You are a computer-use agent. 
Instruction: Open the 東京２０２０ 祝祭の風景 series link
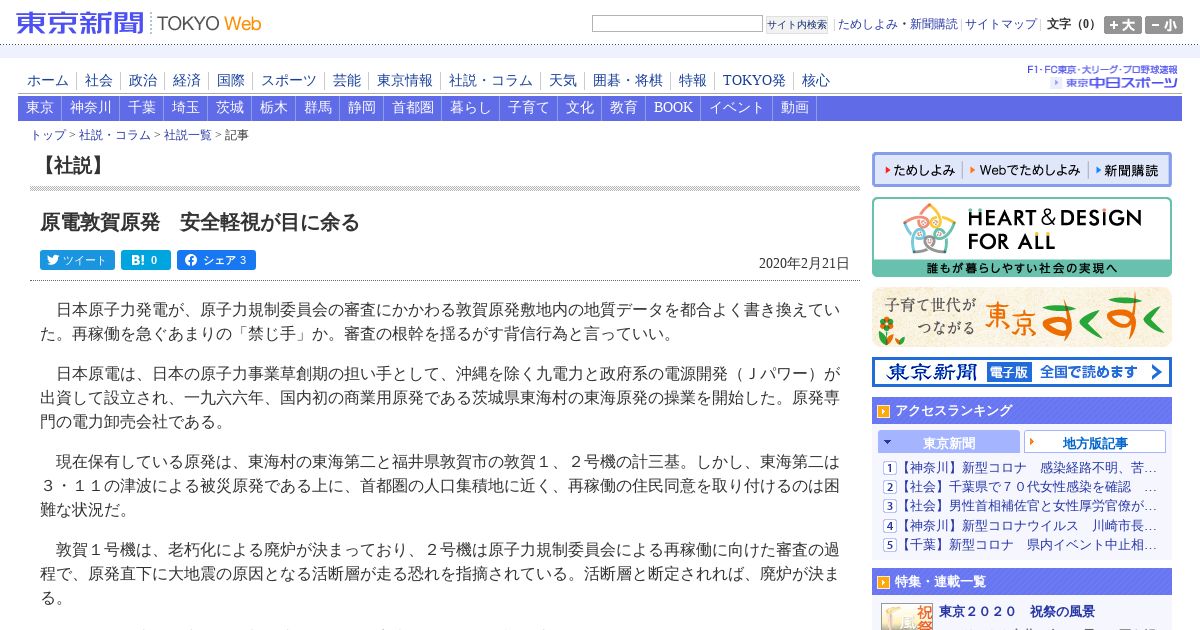[1017, 611]
